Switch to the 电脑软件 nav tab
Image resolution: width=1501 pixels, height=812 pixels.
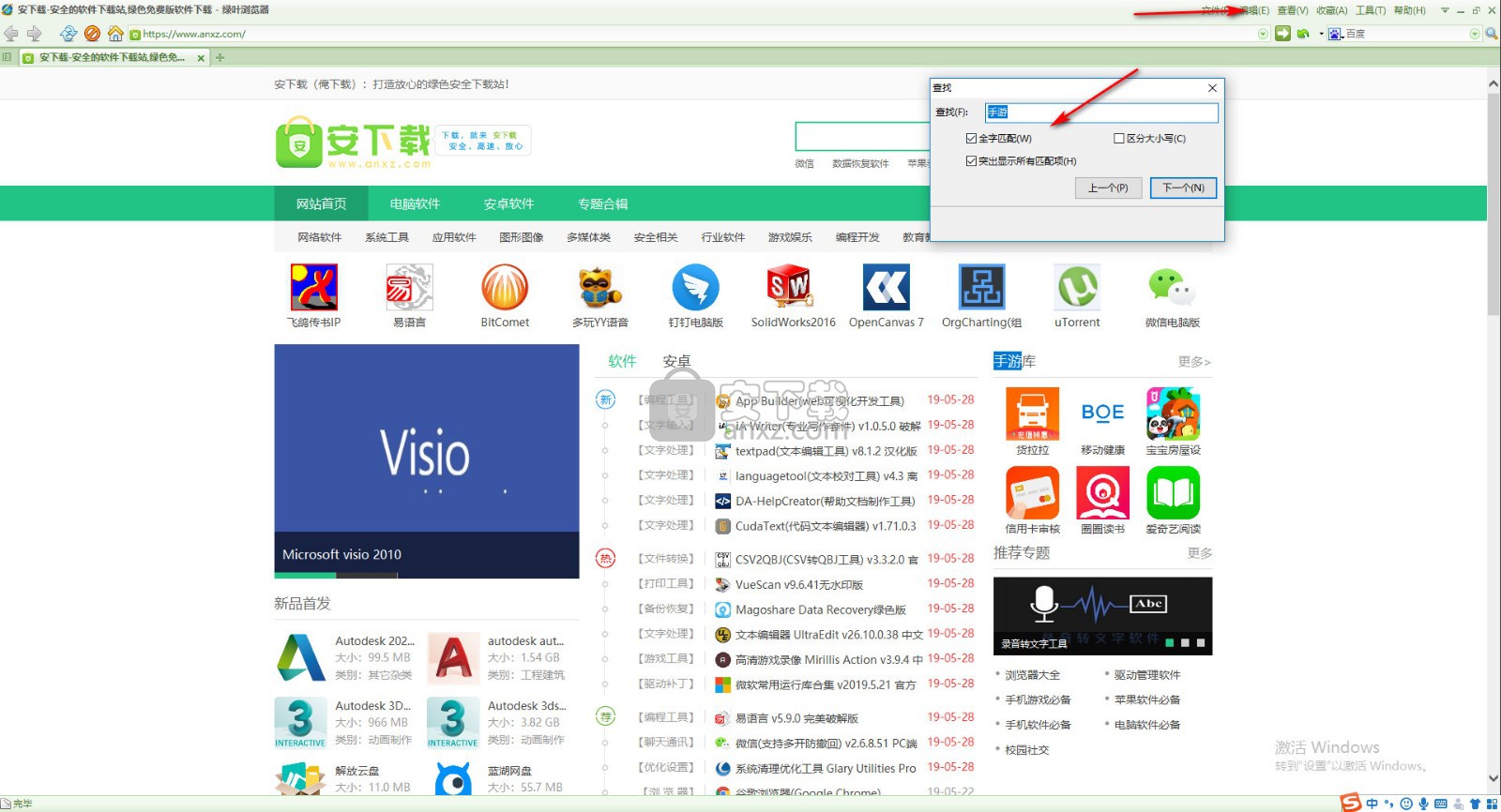coord(415,203)
